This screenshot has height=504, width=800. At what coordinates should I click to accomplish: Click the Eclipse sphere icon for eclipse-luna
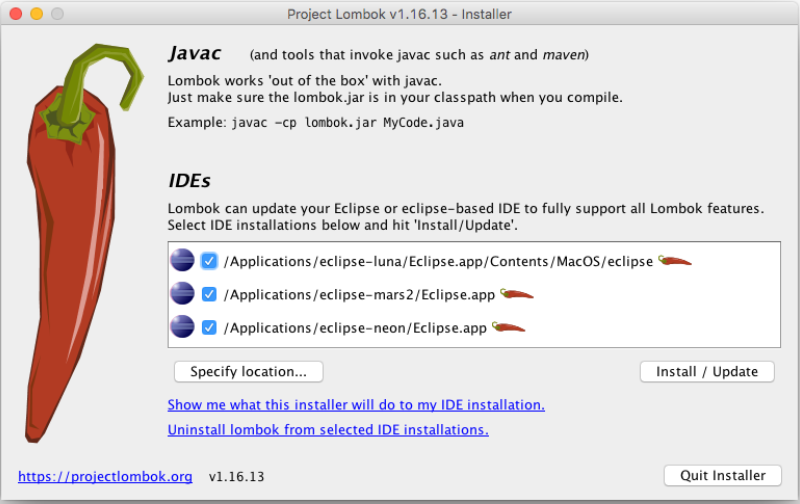pyautogui.click(x=182, y=260)
